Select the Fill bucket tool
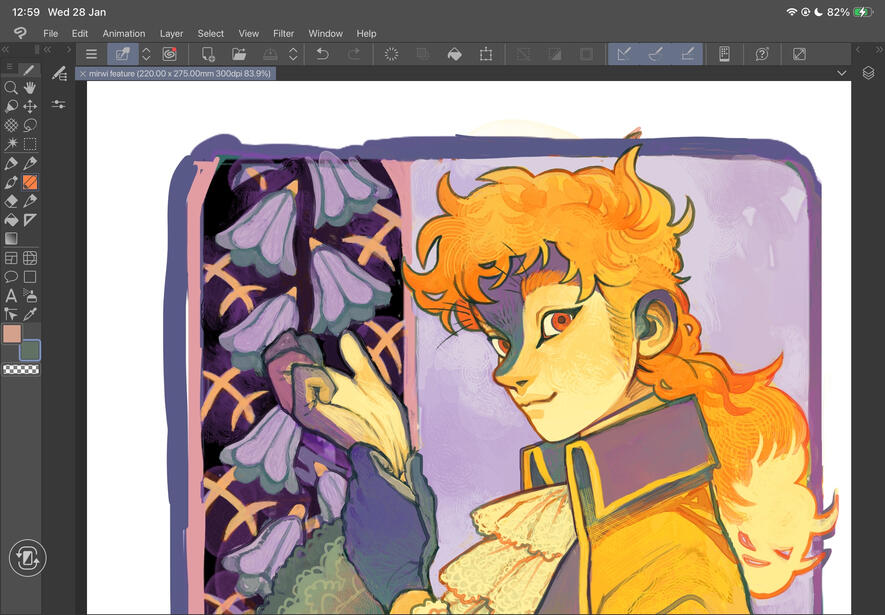885x615 pixels. [x=11, y=219]
